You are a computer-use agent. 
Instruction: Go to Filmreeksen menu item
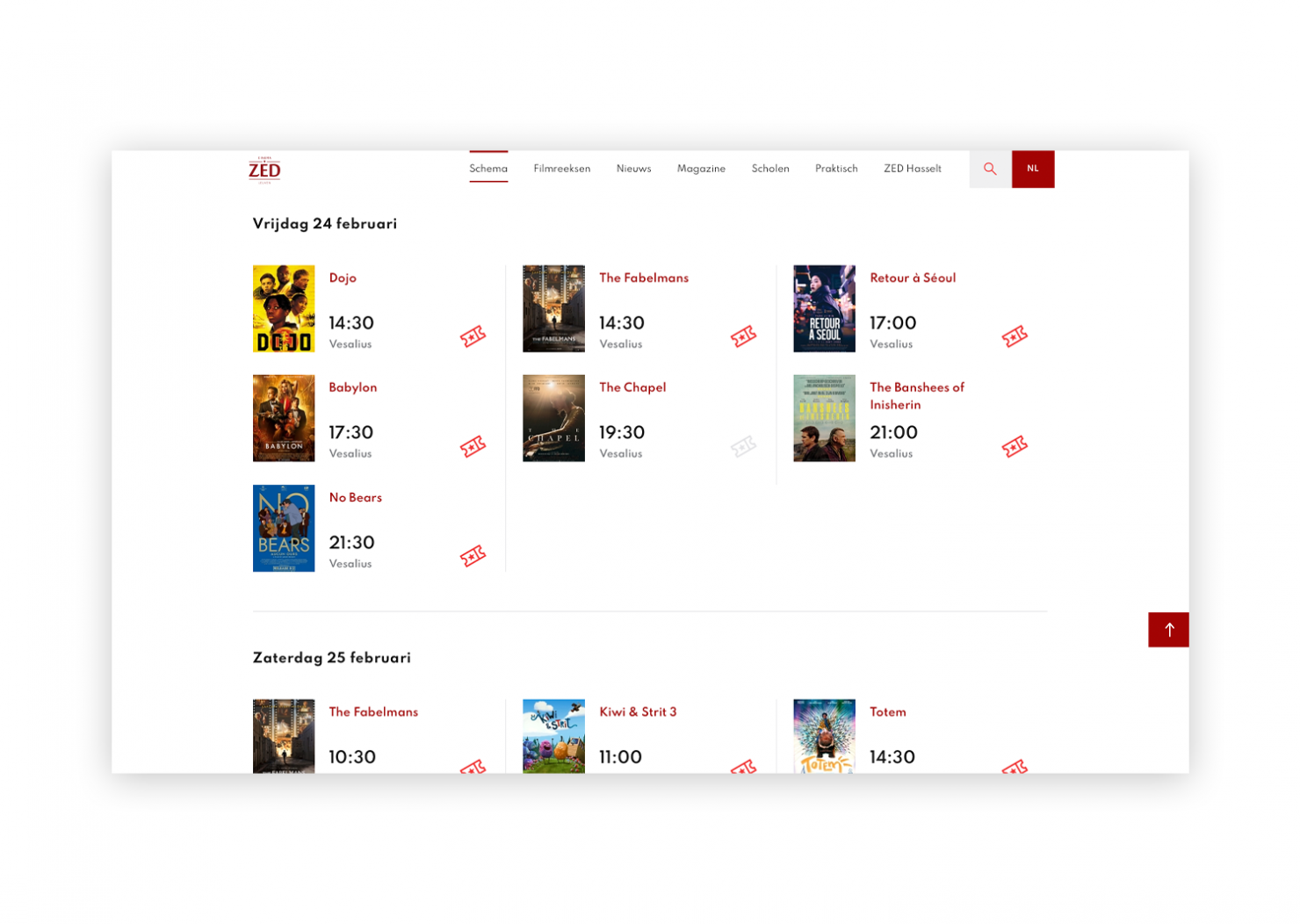pyautogui.click(x=562, y=169)
